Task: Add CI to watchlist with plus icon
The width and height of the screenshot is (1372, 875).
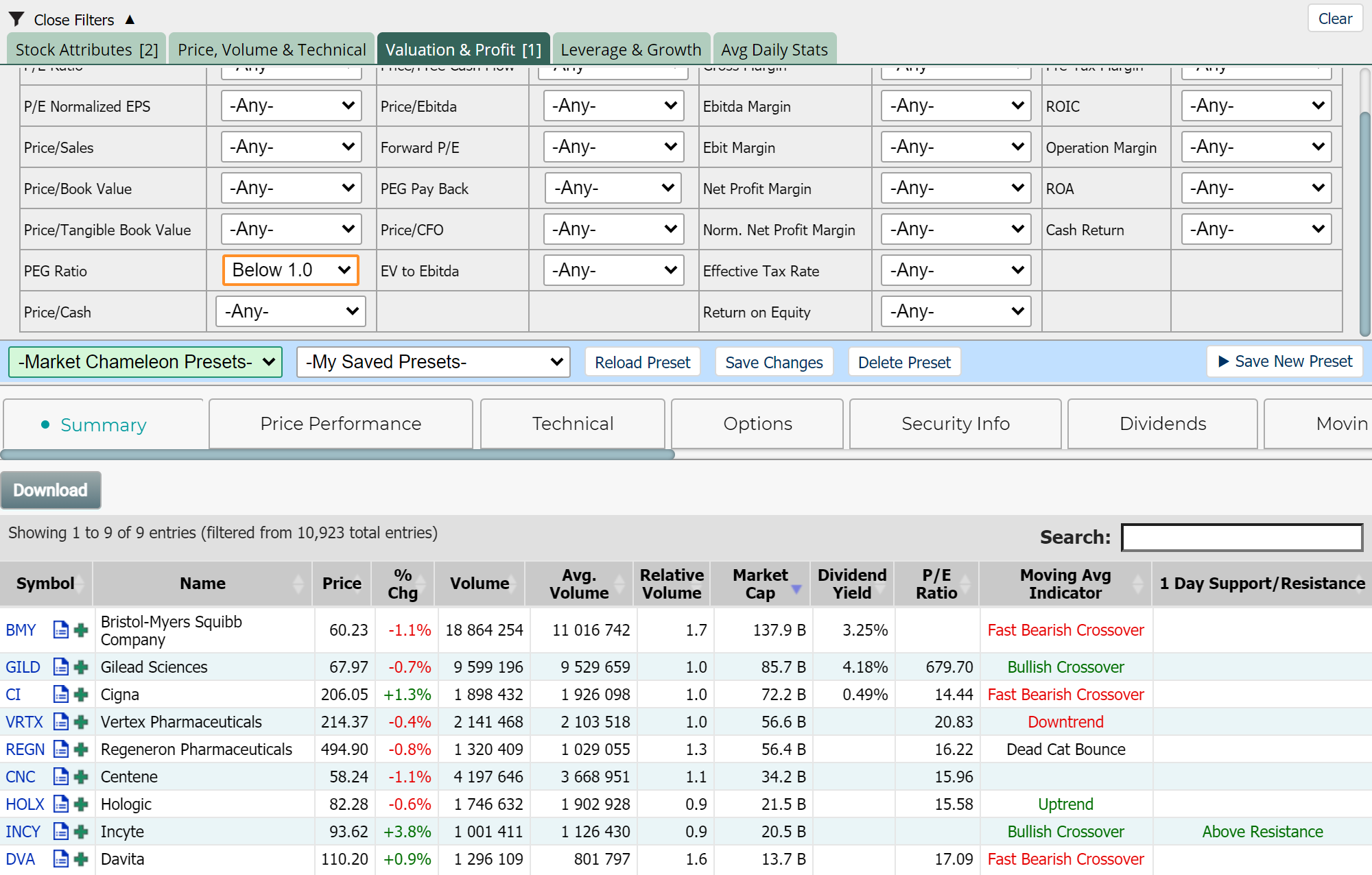Action: click(81, 694)
